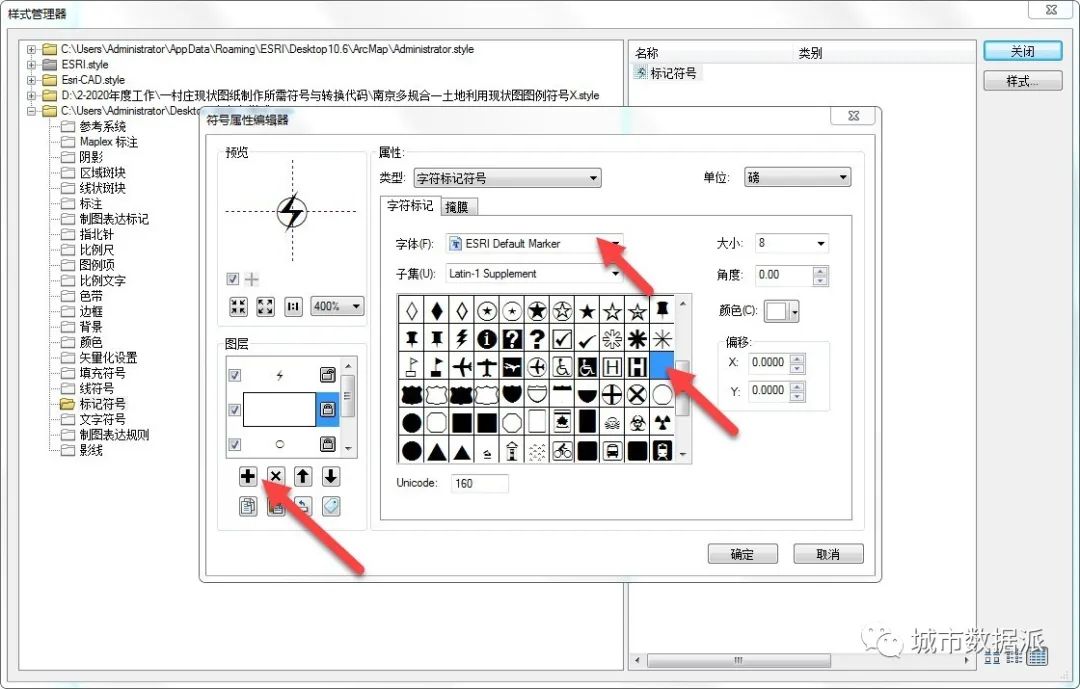Screen dimensions: 1080x689
Task: Expand the Administrator.style tree node
Action: tap(32, 50)
